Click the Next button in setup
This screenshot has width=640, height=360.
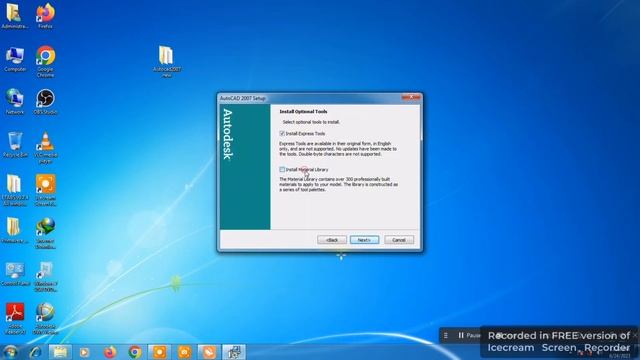point(364,240)
